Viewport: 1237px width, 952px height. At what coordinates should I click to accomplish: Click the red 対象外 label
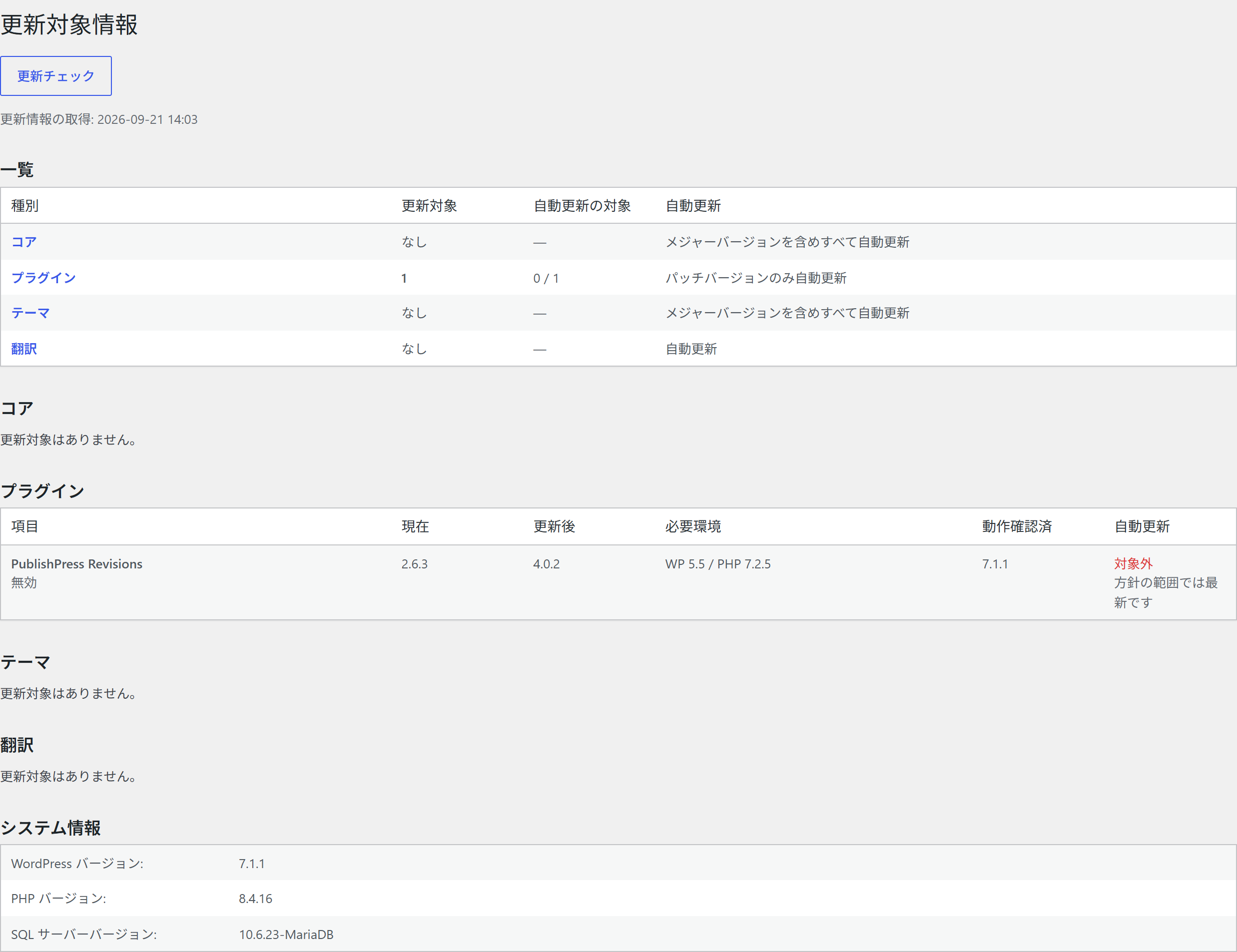point(1133,563)
